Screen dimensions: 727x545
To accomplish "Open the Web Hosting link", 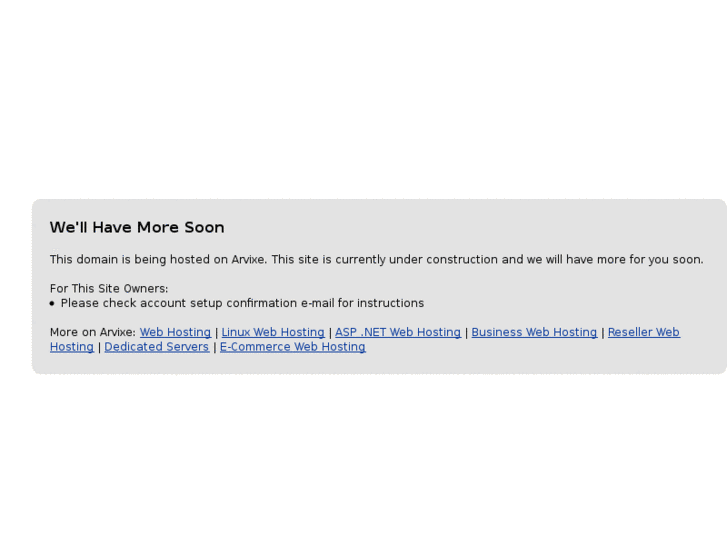I will pos(175,333).
